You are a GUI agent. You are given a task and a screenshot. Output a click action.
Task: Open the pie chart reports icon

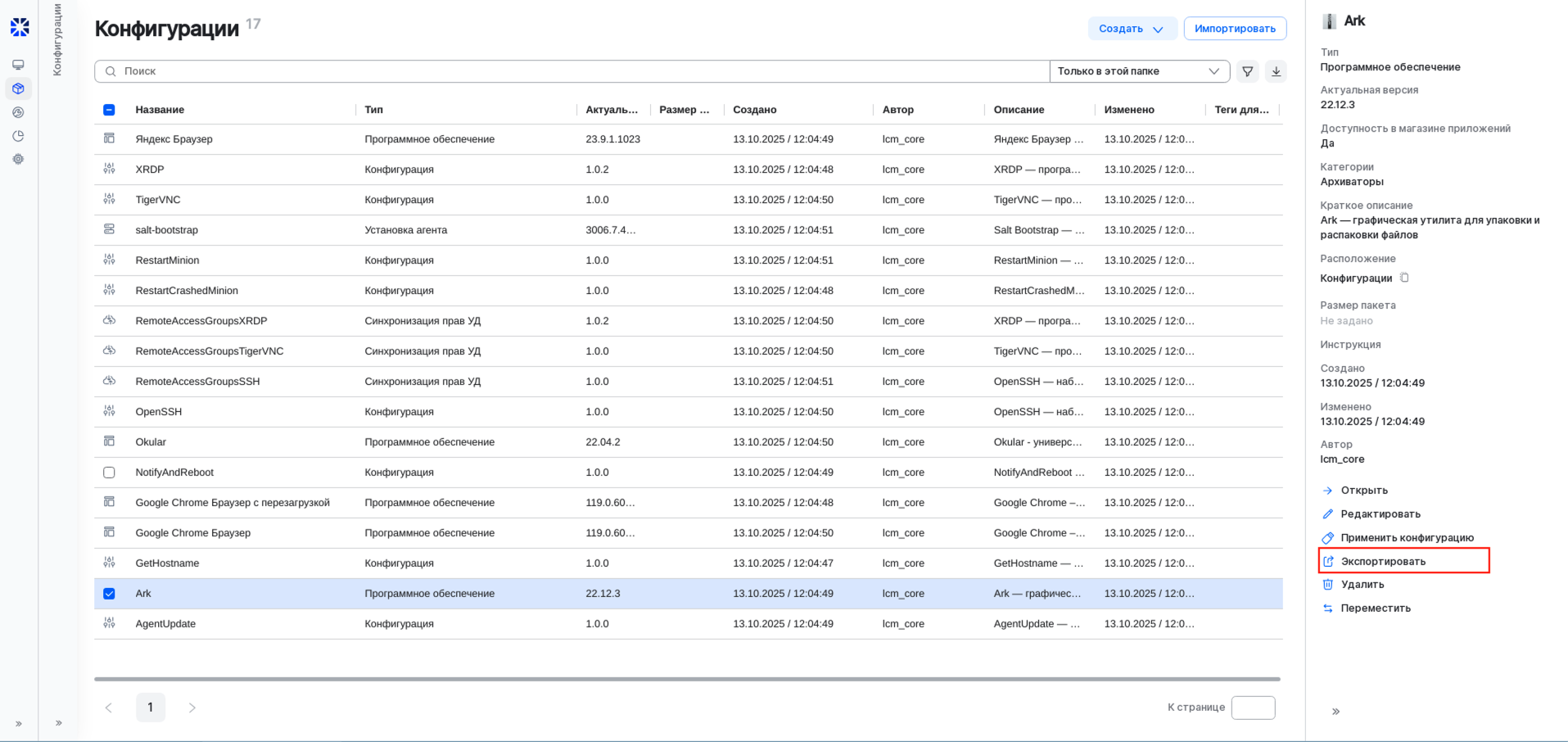click(x=18, y=136)
